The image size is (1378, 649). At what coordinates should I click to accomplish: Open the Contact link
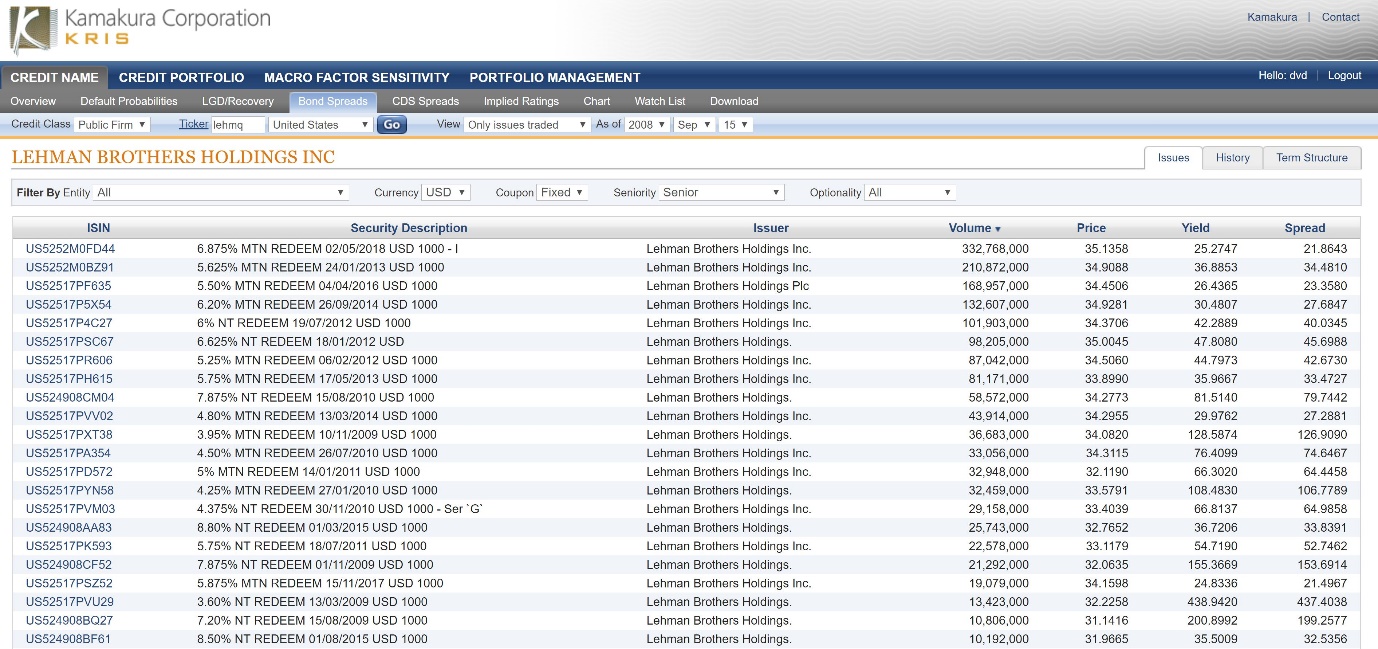click(1341, 17)
